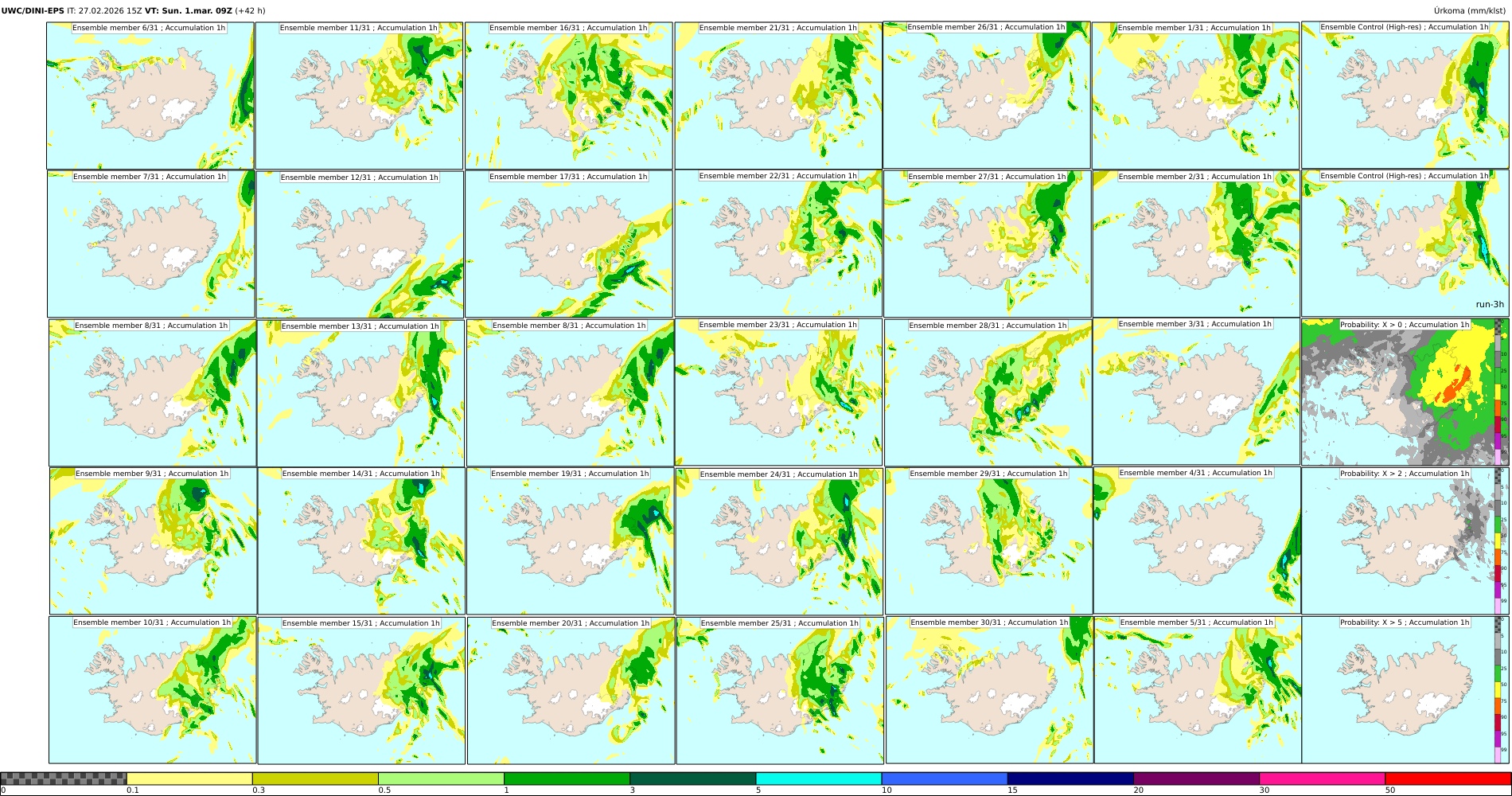1512x796 pixels.
Task: Click the IT: 27.02.2026 15Z timestamp
Action: (x=105, y=11)
